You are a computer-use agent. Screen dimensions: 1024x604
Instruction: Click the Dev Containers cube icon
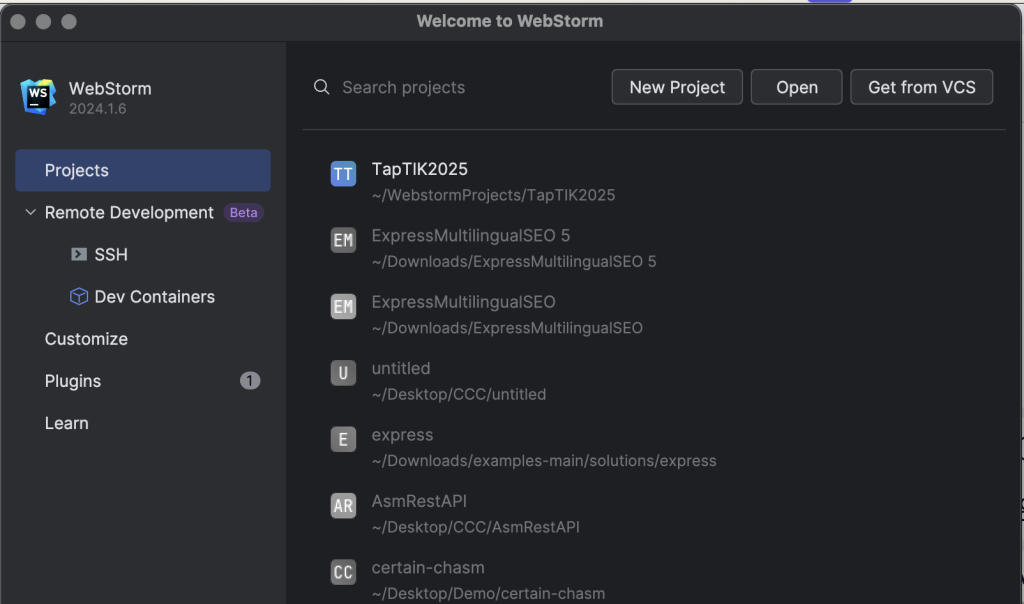79,297
